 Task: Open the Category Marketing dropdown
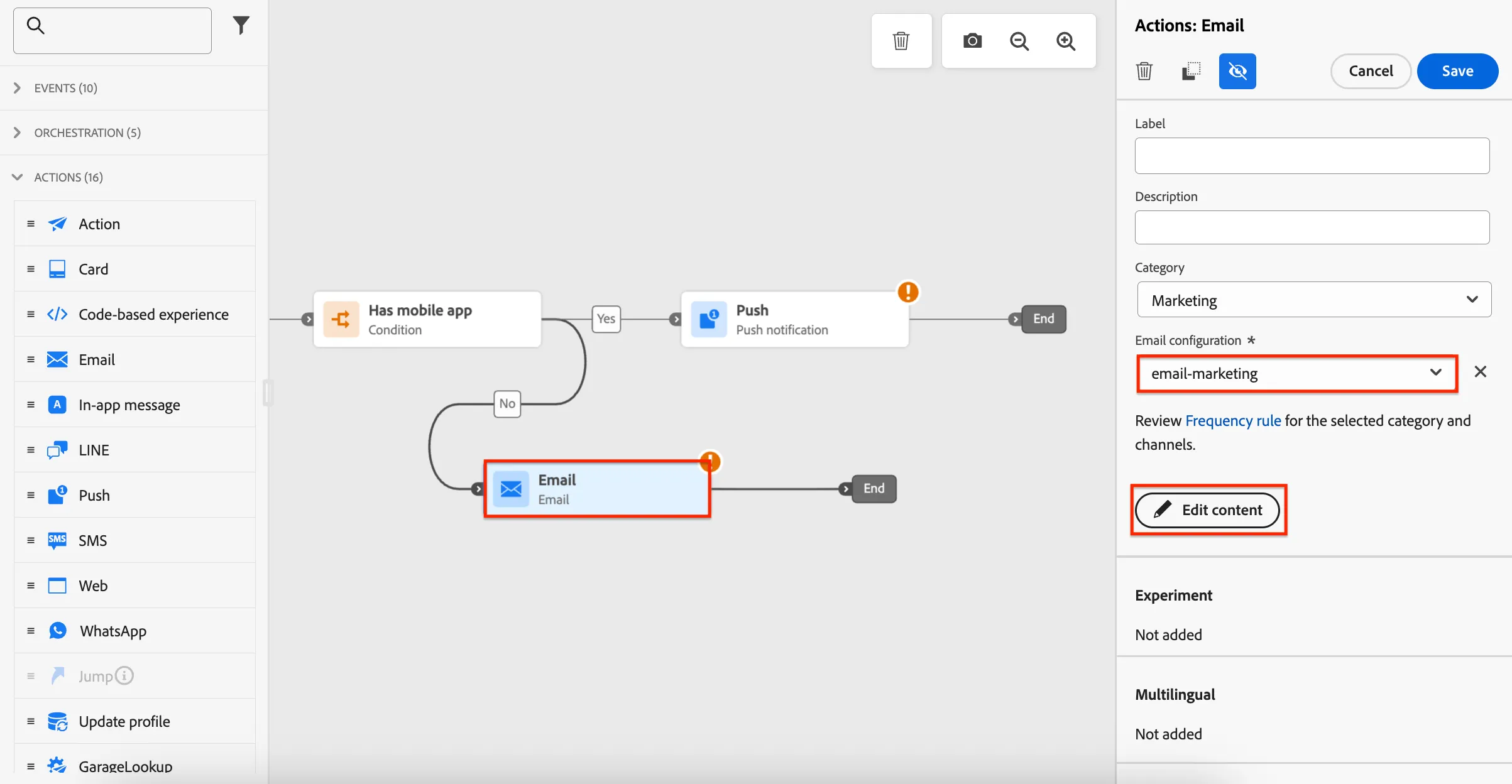1314,300
